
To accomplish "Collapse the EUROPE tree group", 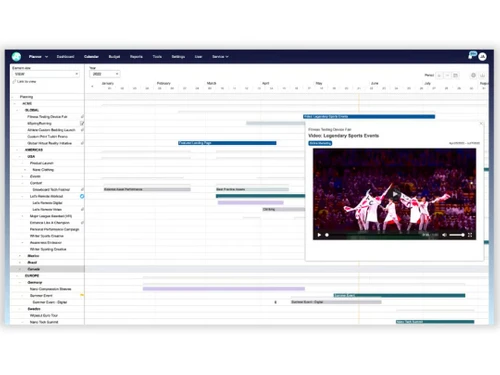I will (17, 276).
